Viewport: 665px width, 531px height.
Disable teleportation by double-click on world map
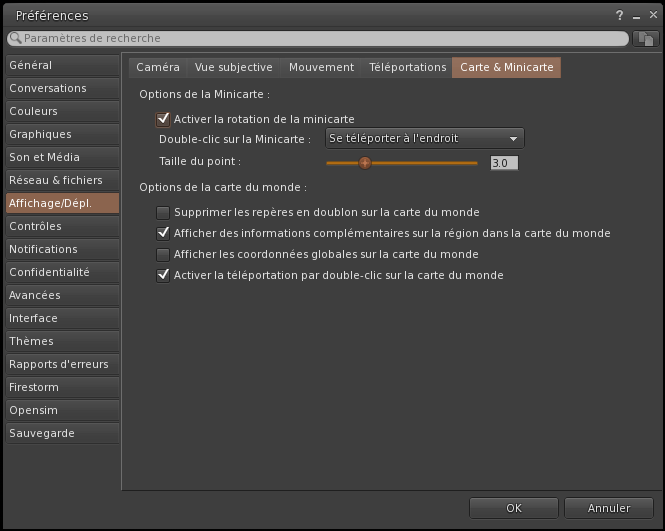[x=164, y=275]
